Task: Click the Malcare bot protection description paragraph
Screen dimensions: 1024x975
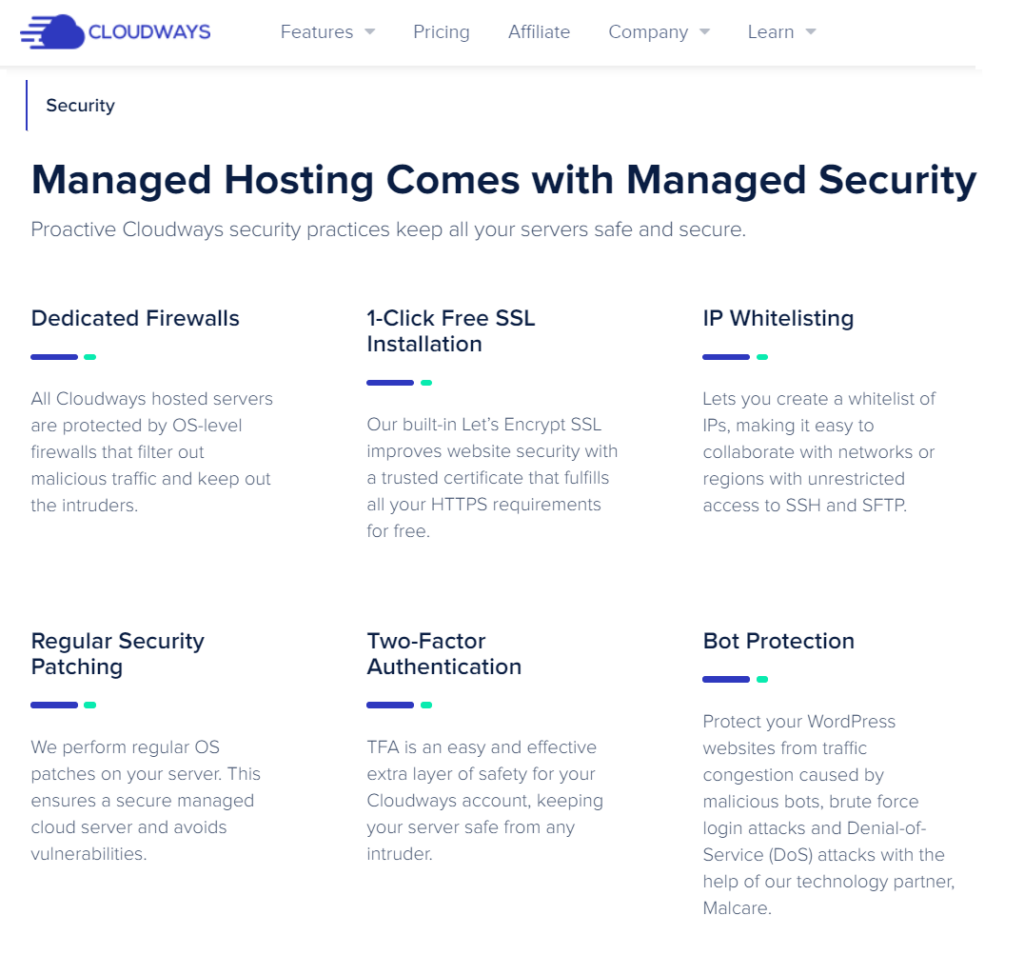Action: 829,814
